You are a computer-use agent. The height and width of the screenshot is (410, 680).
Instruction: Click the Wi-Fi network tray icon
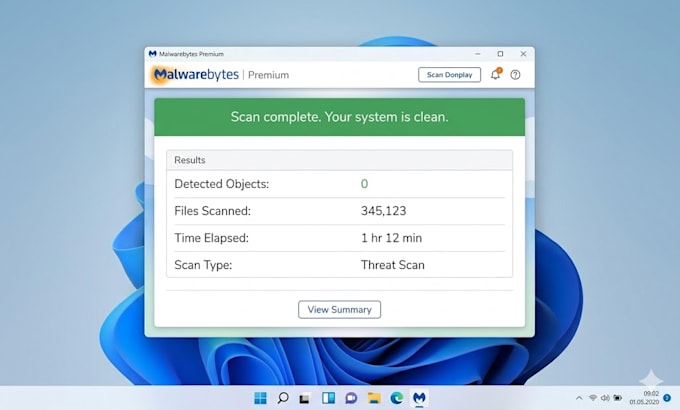point(592,398)
